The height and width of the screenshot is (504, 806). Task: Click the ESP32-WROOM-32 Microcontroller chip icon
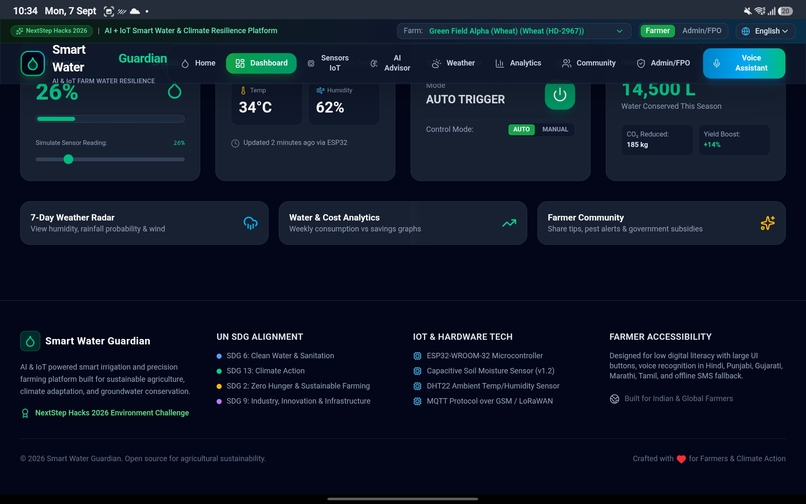(x=417, y=356)
